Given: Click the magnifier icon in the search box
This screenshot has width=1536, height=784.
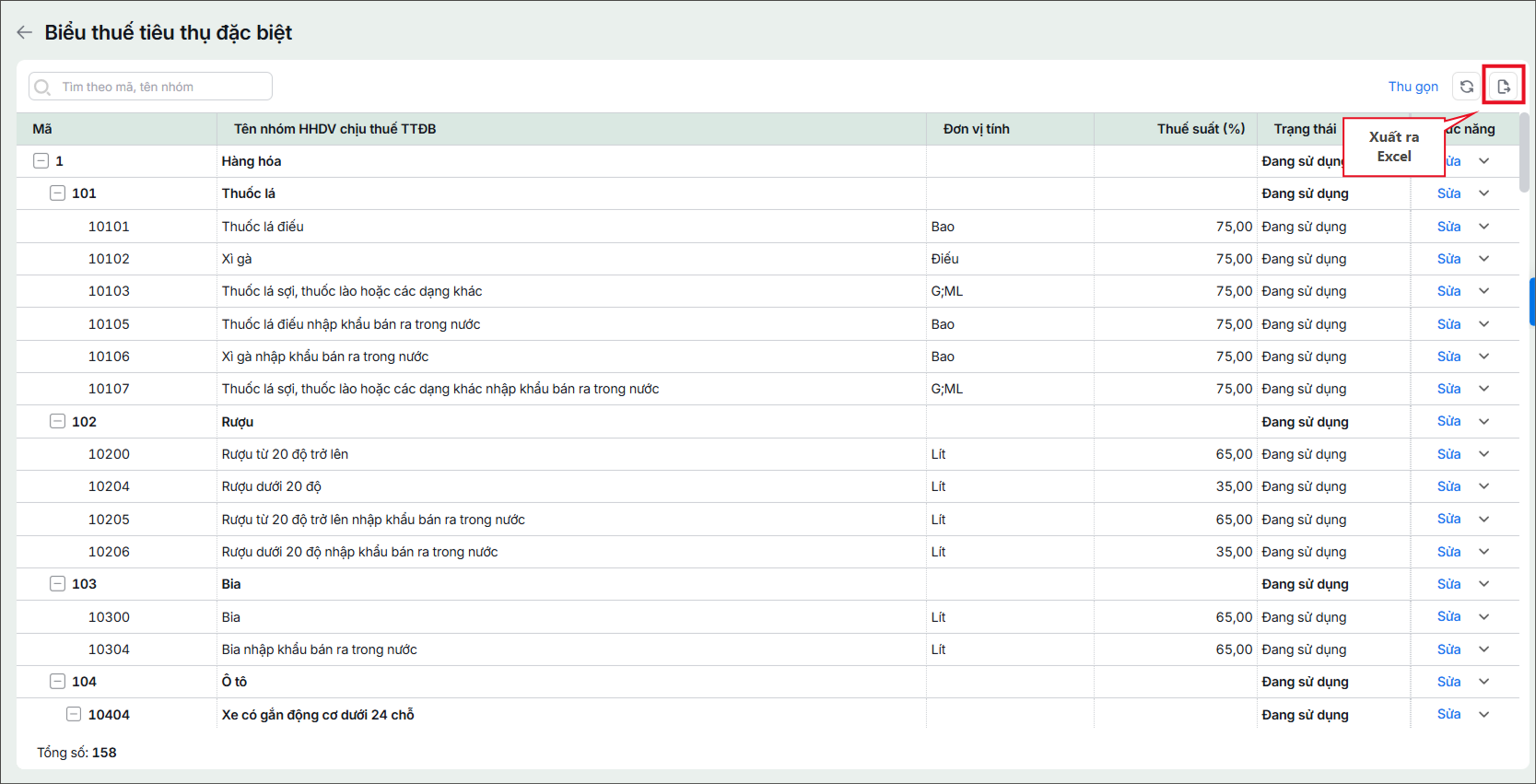Looking at the screenshot, I should click(x=42, y=87).
